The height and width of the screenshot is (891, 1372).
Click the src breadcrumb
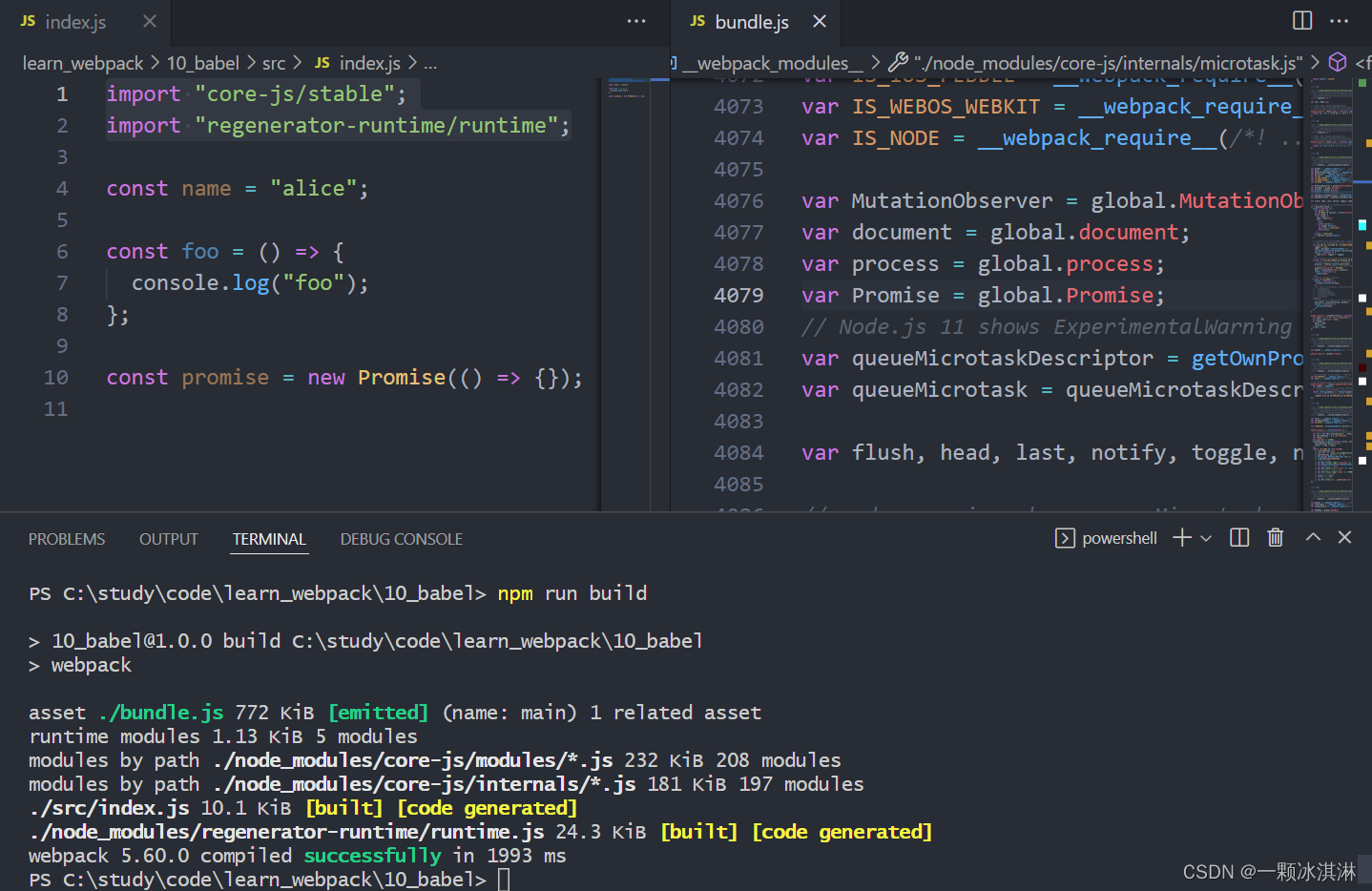click(x=274, y=63)
